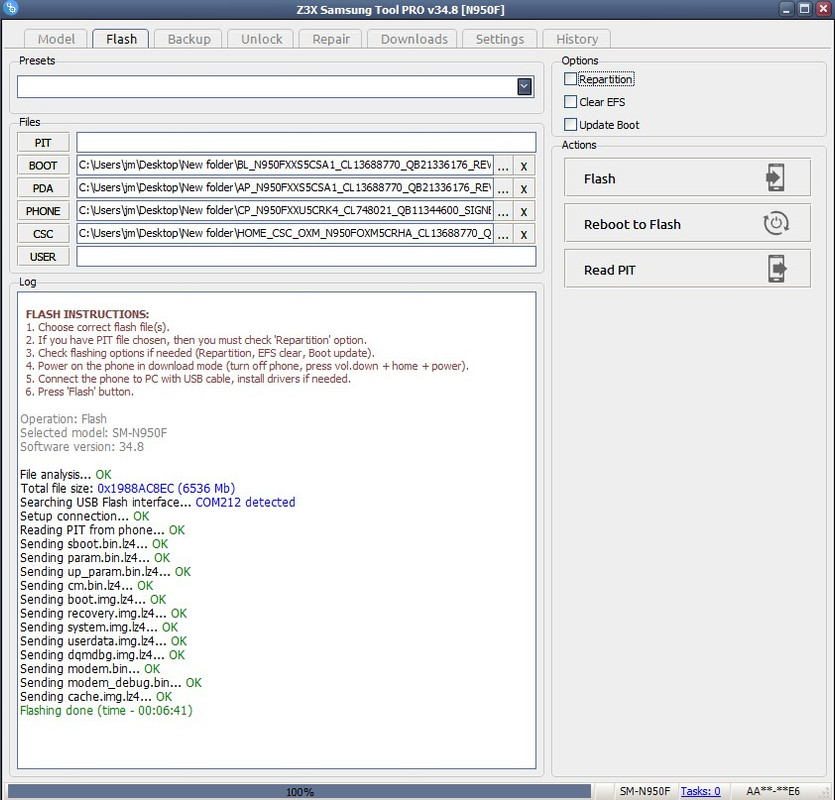Click the Read PIT phone icon
835x800 pixels.
point(777,269)
